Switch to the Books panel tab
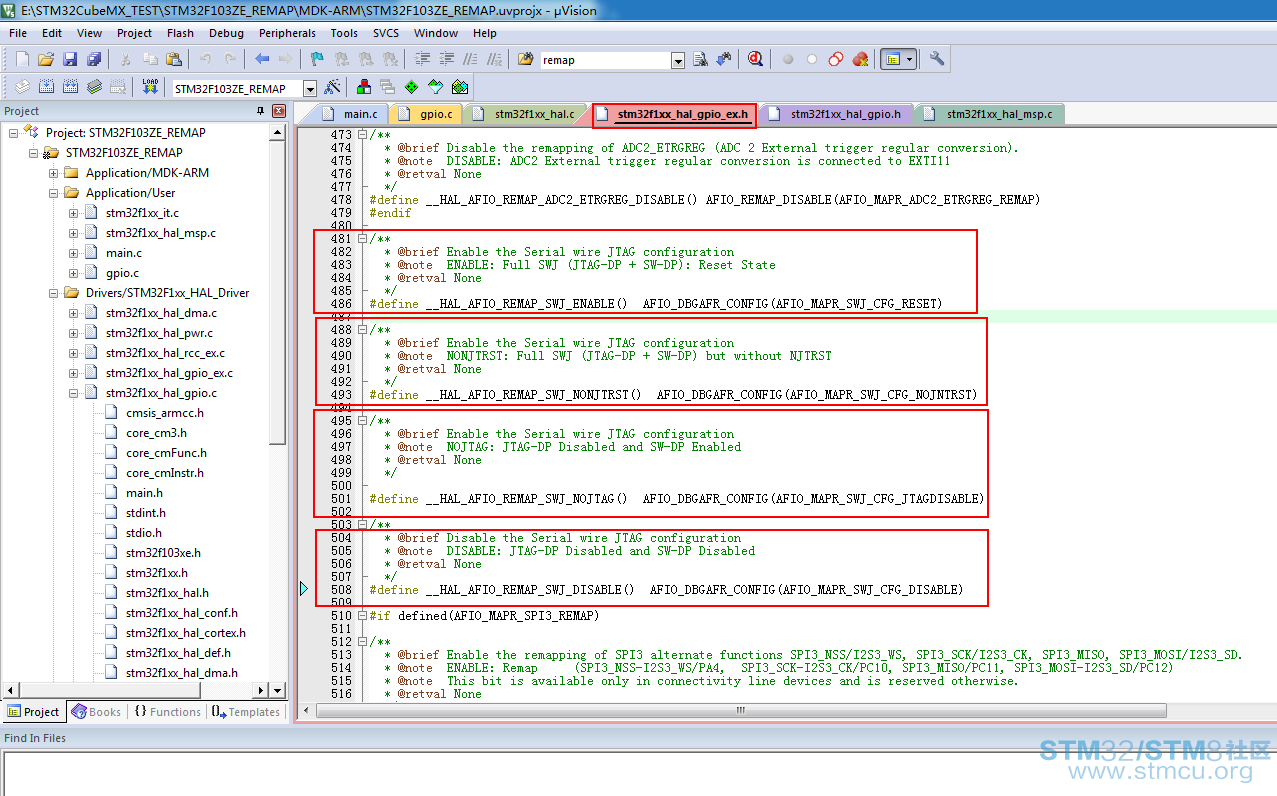The image size is (1277, 796). click(x=97, y=712)
